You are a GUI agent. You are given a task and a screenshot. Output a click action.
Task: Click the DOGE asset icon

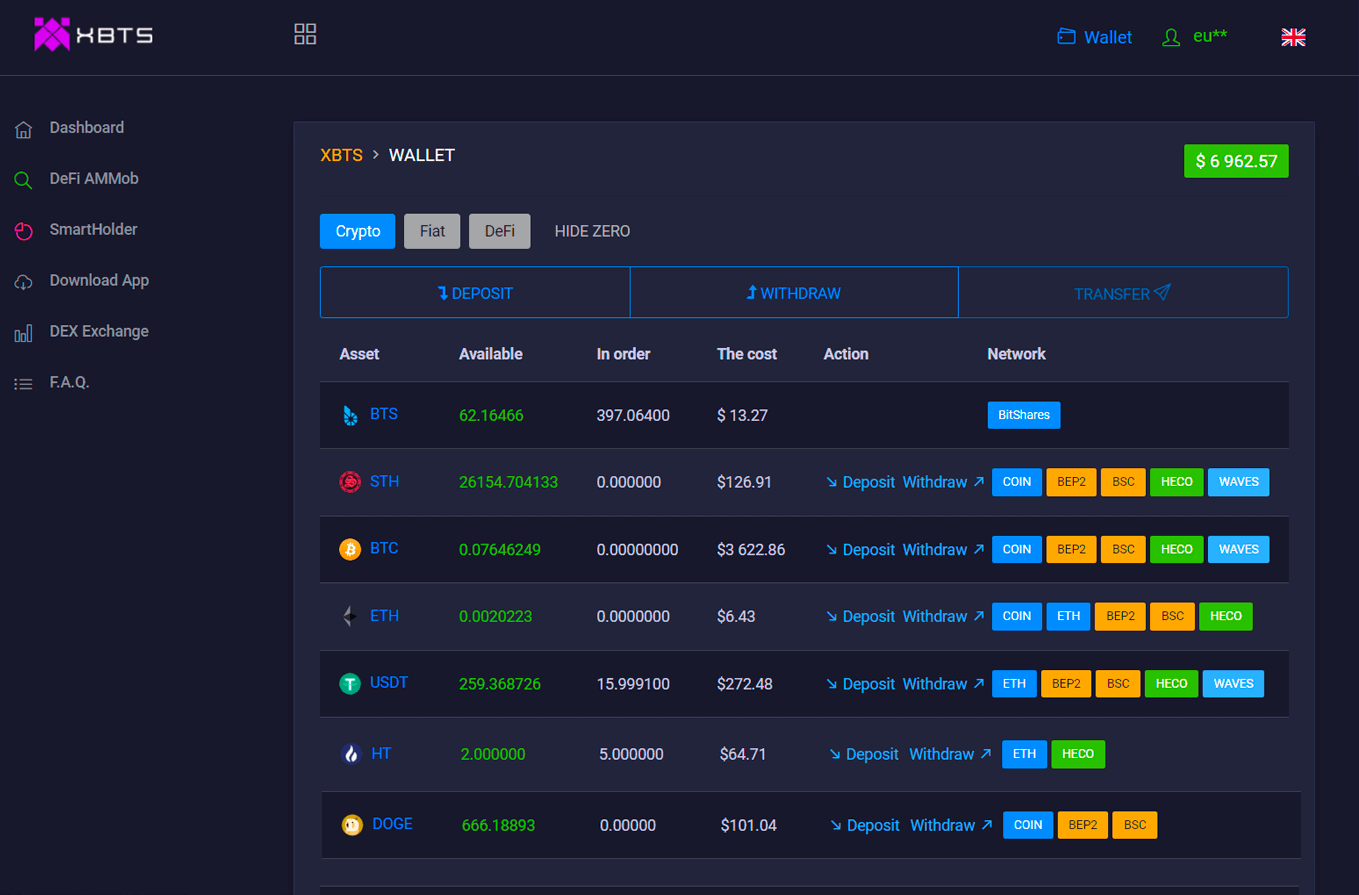pos(352,825)
